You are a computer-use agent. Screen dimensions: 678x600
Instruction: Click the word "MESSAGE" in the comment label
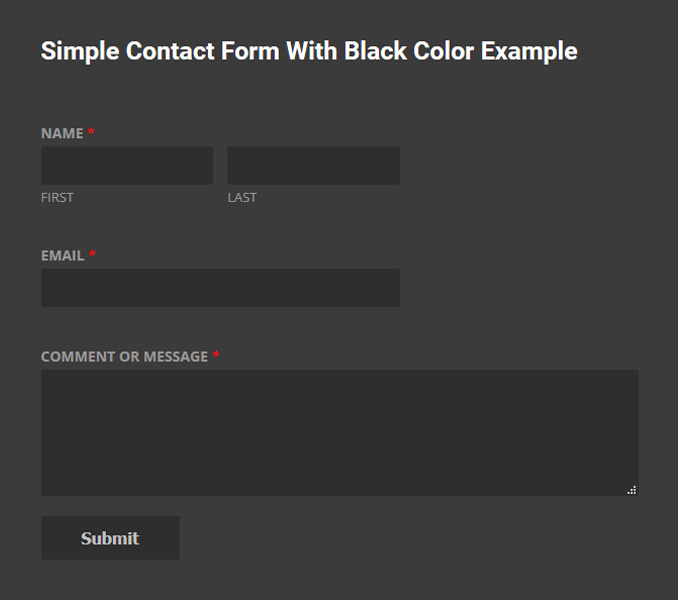[175, 356]
